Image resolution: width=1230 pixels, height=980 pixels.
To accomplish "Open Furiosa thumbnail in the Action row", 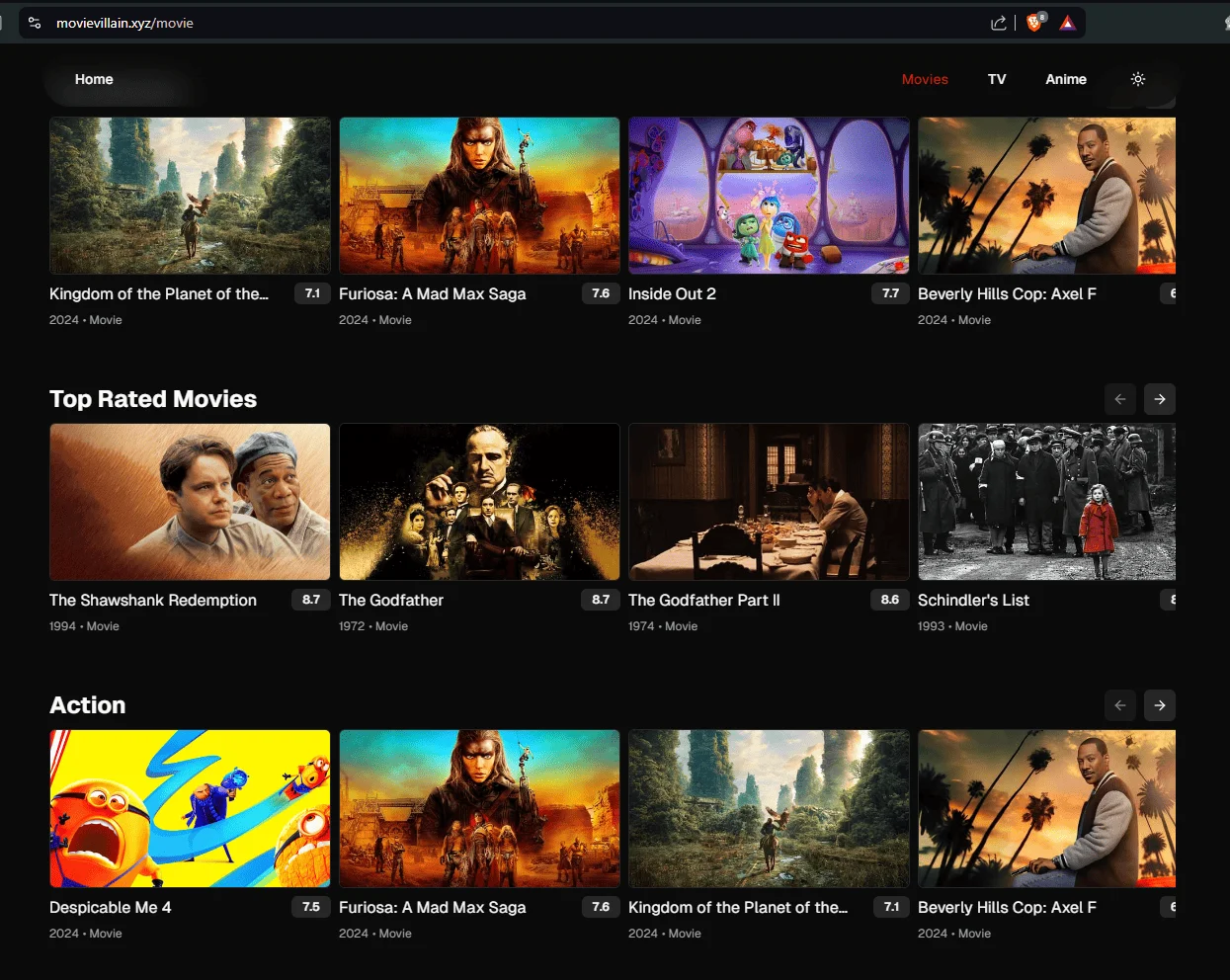I will point(479,808).
